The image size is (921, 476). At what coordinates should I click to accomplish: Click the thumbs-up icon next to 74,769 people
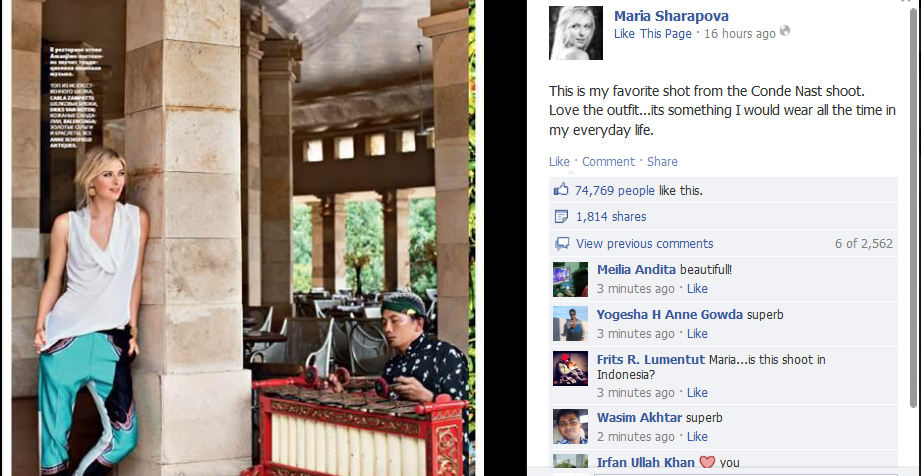coord(562,190)
